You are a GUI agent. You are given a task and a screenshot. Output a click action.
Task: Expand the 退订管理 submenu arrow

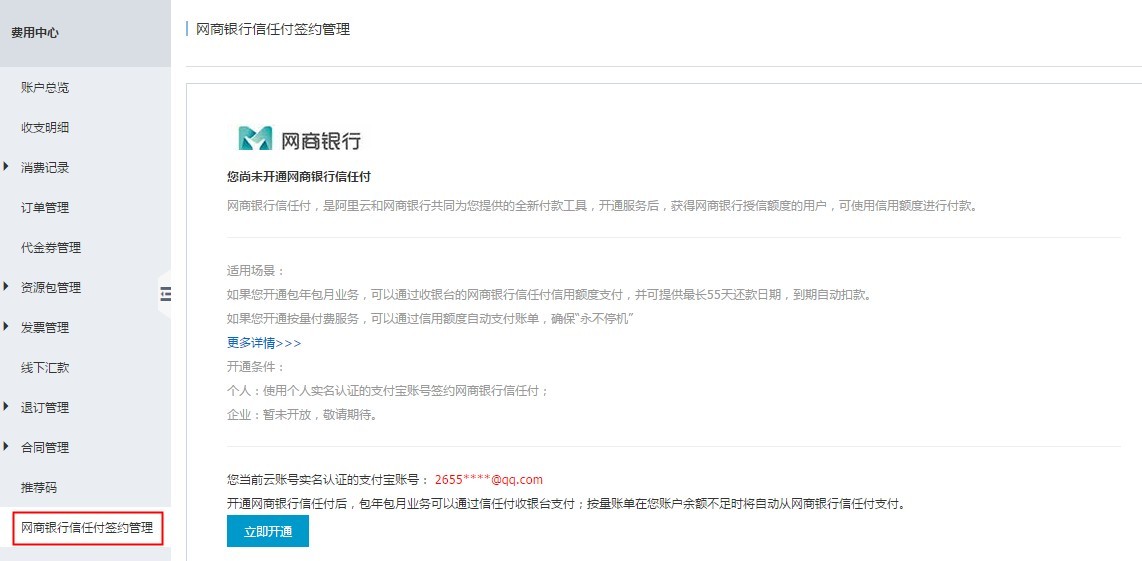pos(7,407)
